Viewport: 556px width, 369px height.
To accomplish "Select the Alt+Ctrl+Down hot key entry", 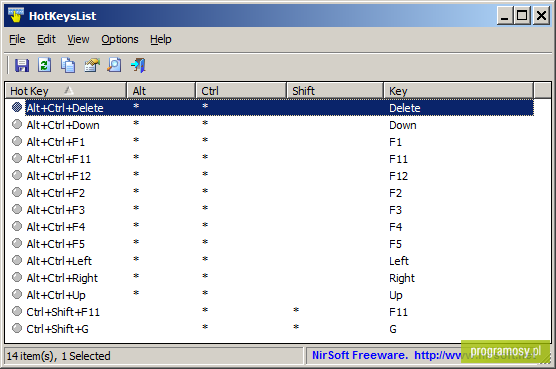I will point(63,125).
